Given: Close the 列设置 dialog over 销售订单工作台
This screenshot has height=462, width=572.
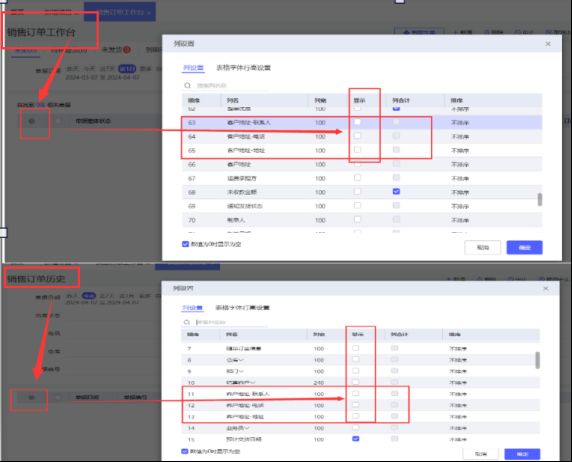Looking at the screenshot, I should click(548, 44).
